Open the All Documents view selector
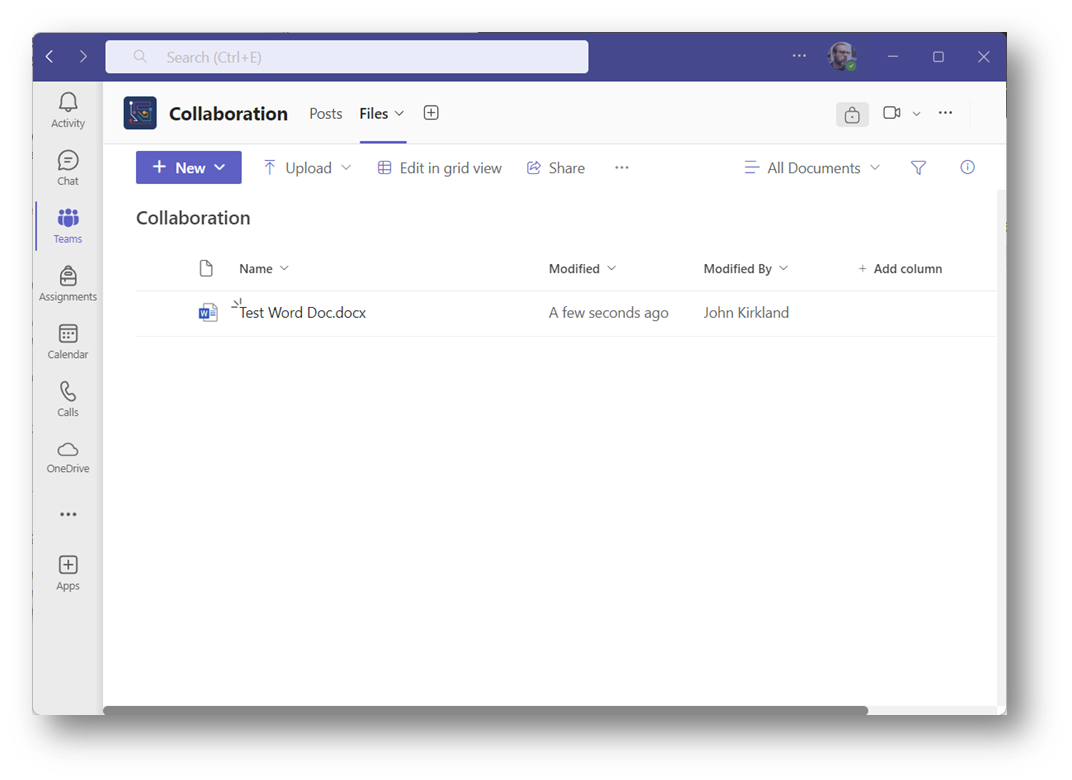 coord(812,168)
